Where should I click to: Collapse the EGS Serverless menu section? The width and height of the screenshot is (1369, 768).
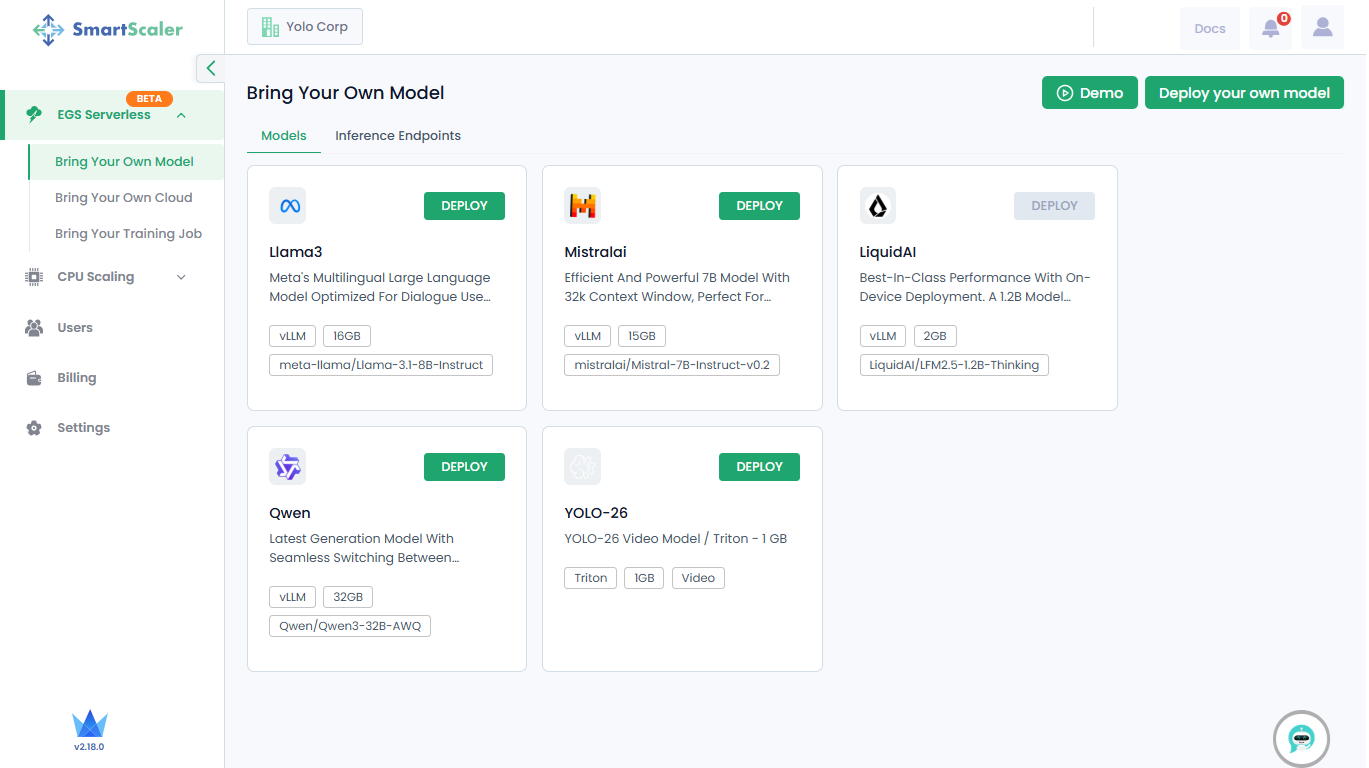pyautogui.click(x=181, y=115)
